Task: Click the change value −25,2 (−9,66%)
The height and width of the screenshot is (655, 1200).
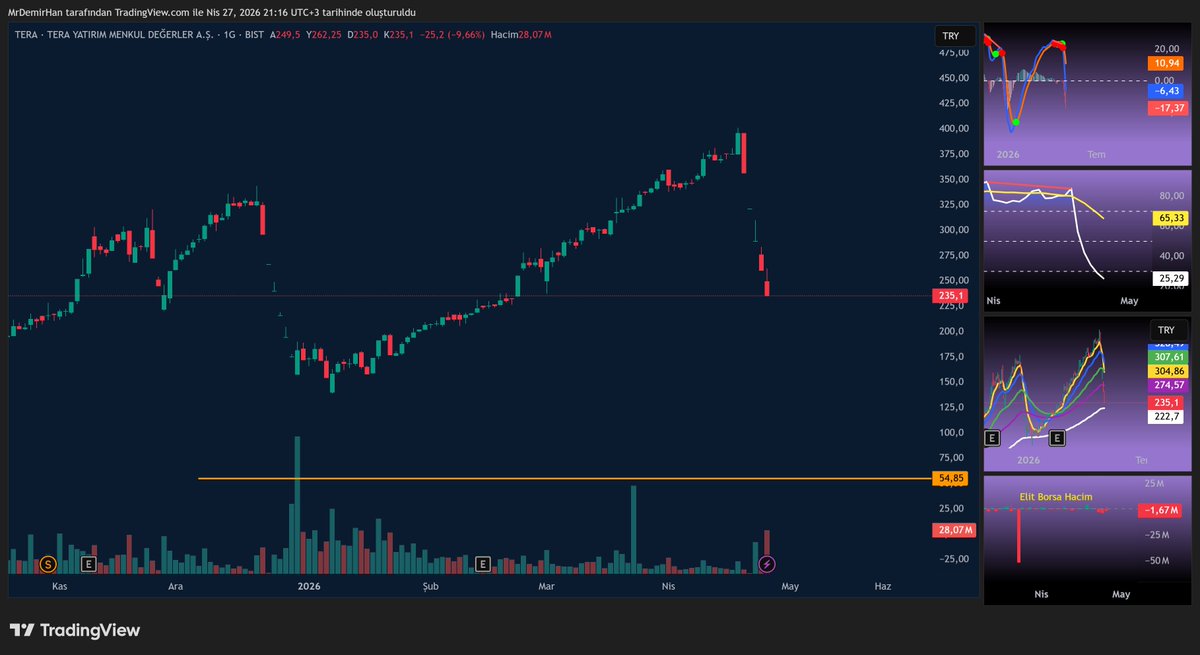Action: click(x=453, y=35)
